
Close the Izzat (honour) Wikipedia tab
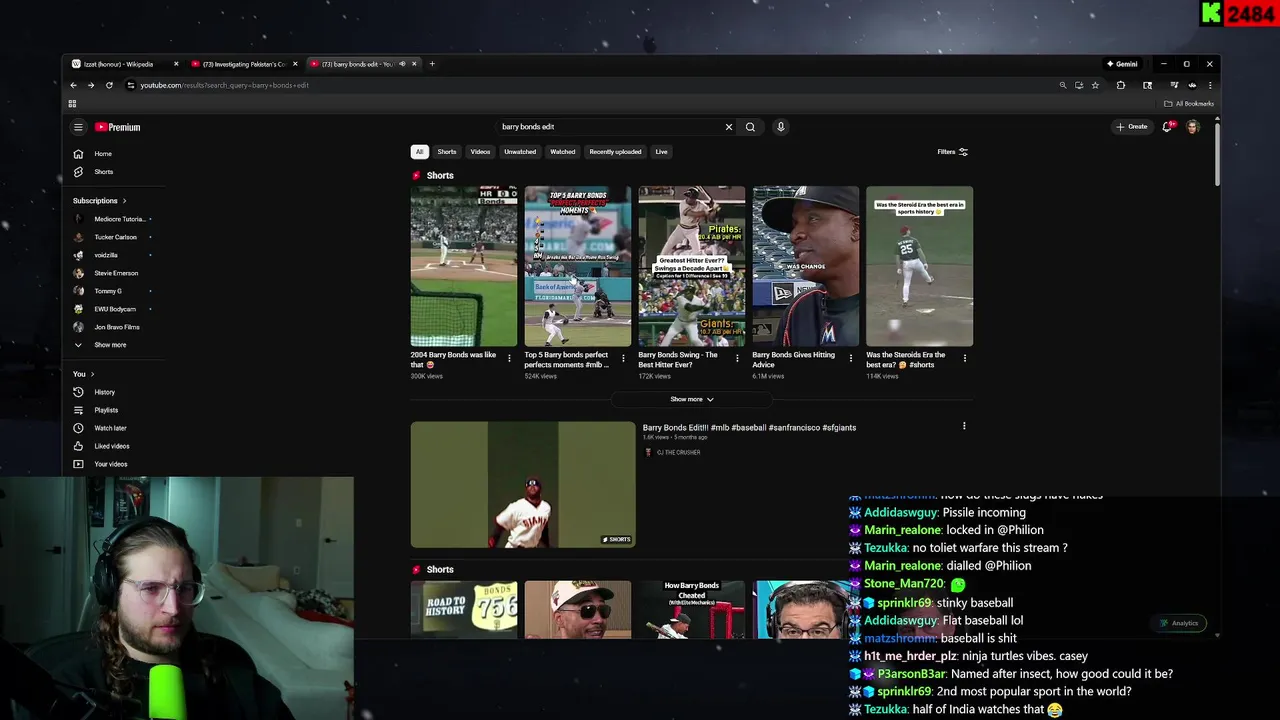tap(176, 64)
